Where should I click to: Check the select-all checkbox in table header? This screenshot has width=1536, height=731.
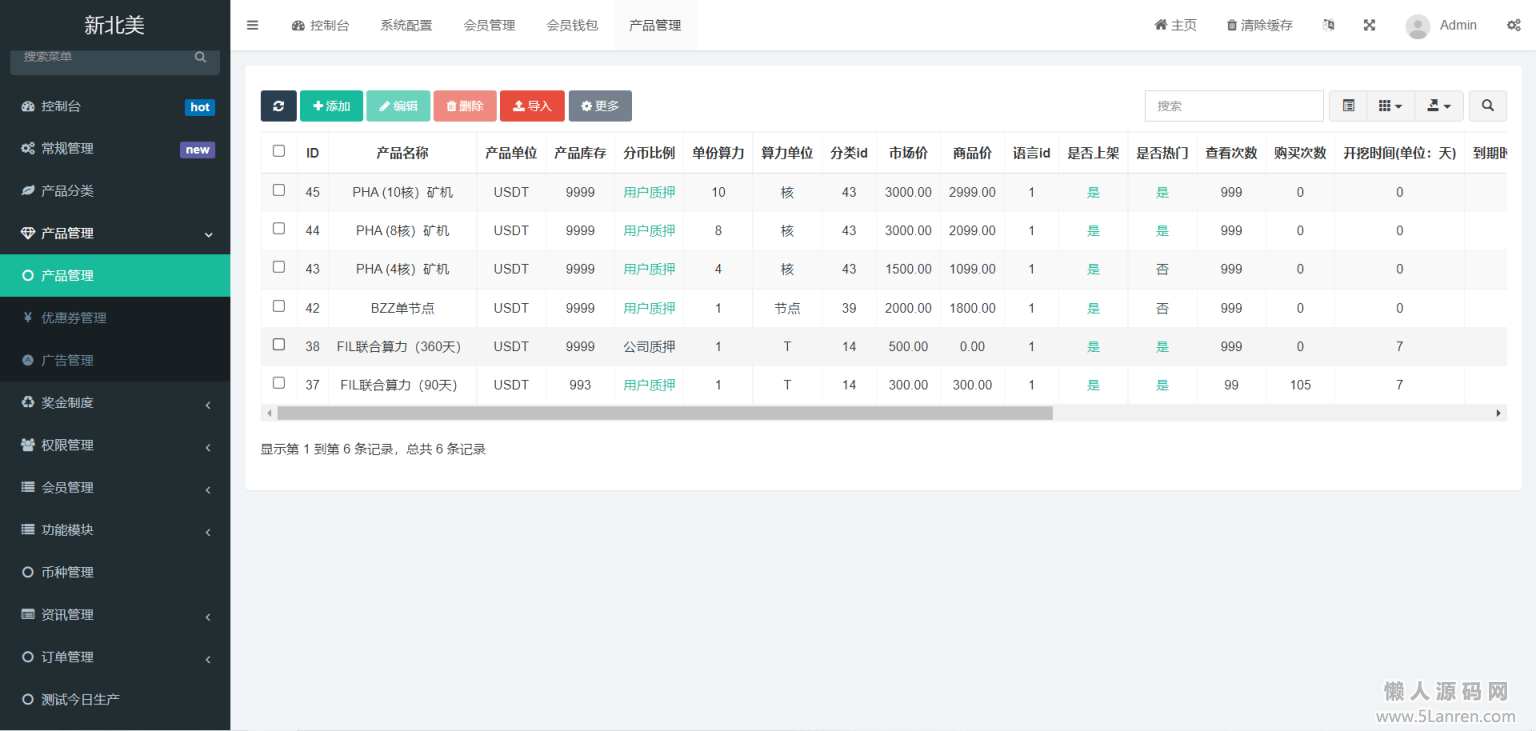click(x=279, y=151)
